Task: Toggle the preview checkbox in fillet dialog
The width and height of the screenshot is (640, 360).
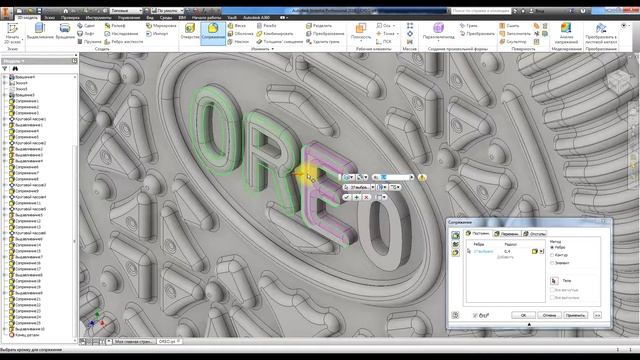Action: pyautogui.click(x=475, y=316)
